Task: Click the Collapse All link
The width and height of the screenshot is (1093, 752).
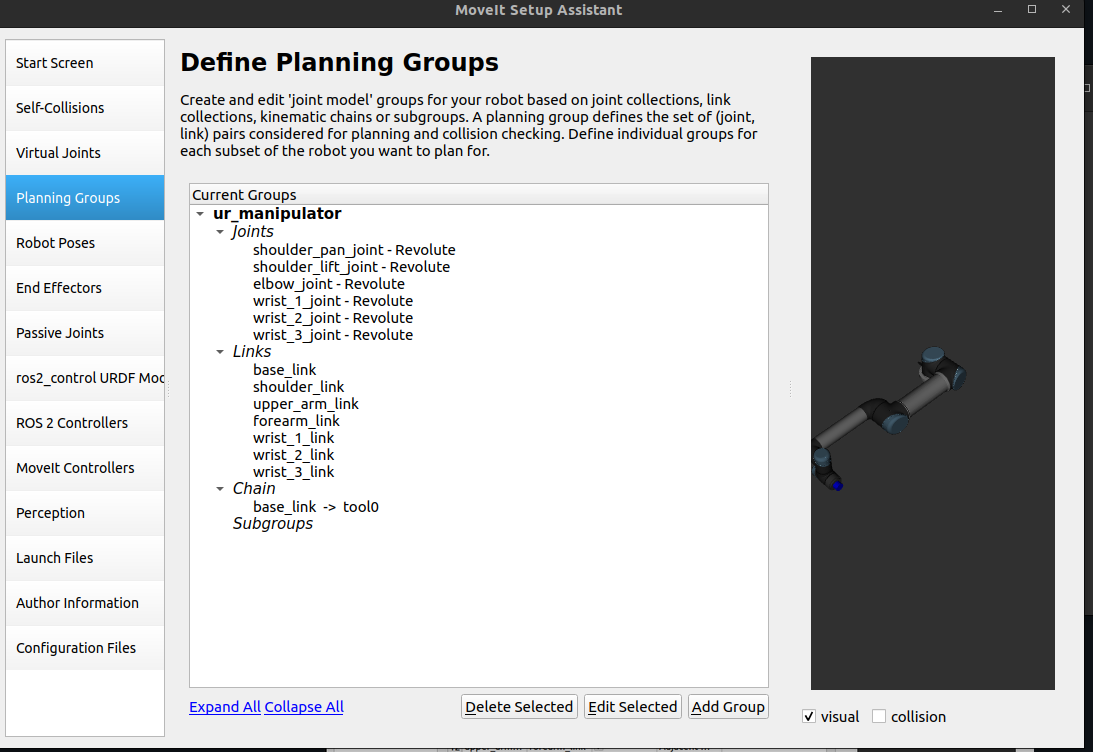Action: [304, 706]
